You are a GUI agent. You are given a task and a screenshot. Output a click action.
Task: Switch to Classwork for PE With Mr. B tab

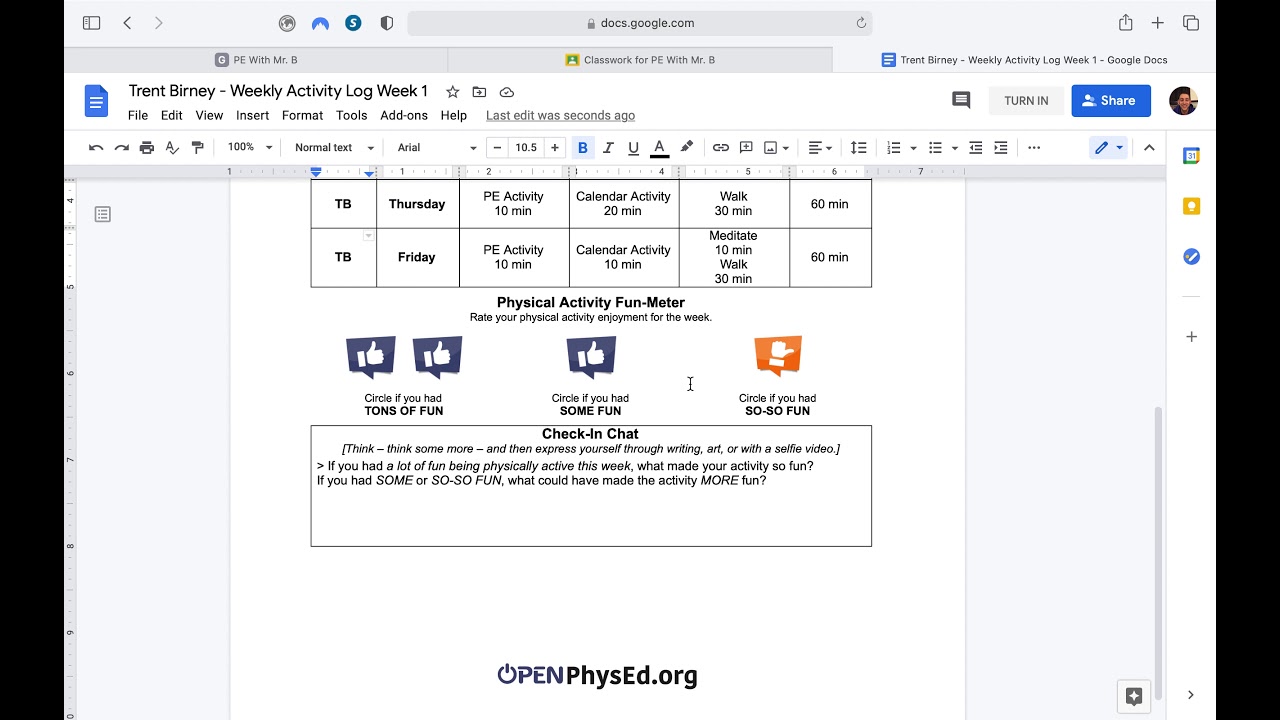coord(640,60)
